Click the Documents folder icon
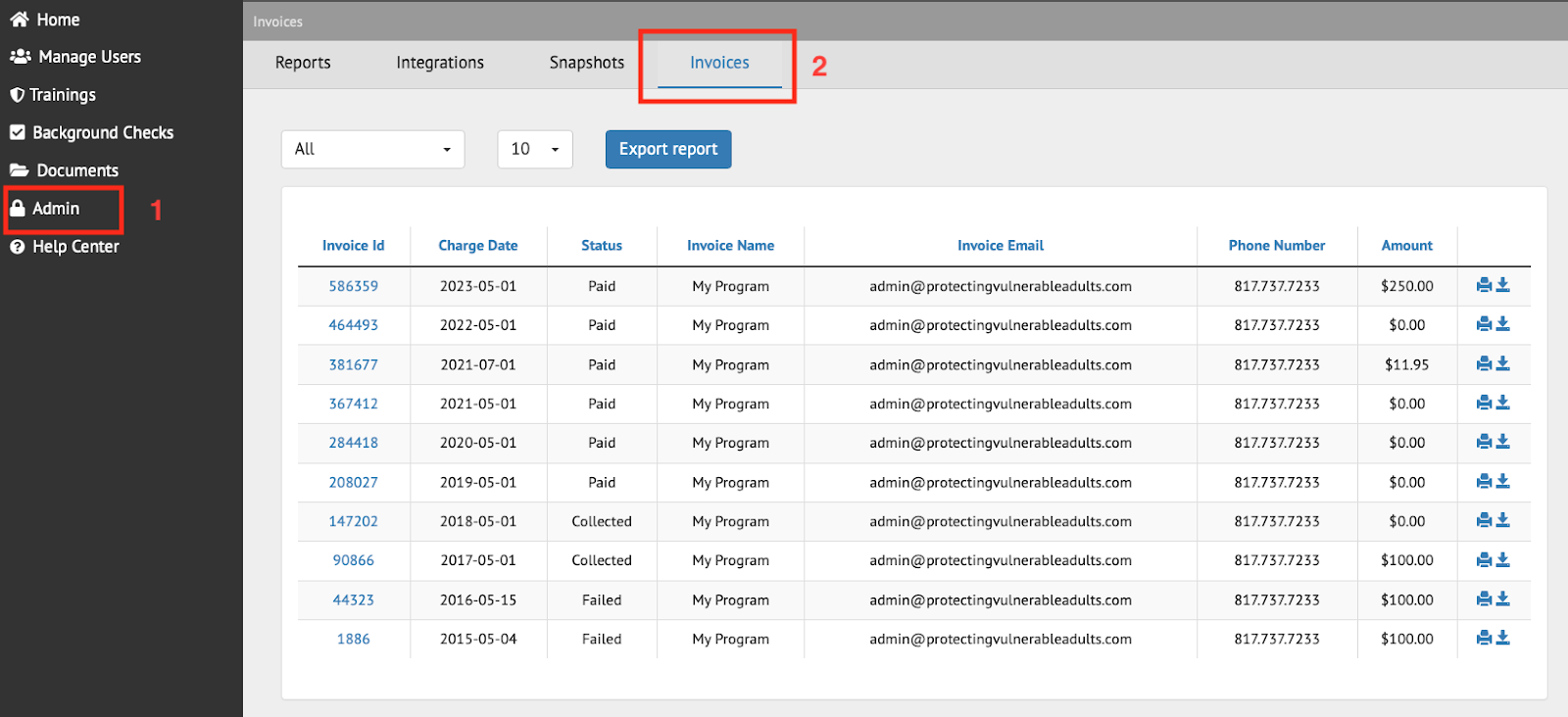1568x717 pixels. 19,170
